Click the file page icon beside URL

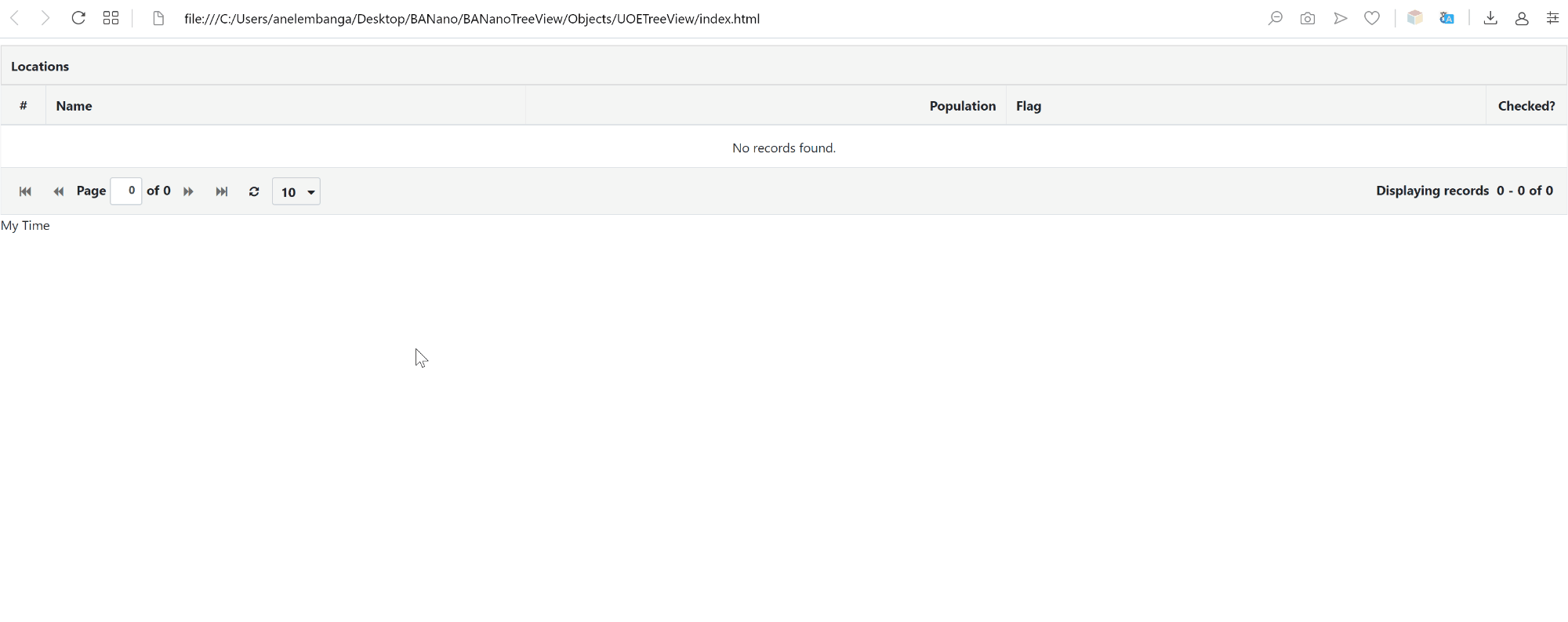pyautogui.click(x=158, y=18)
